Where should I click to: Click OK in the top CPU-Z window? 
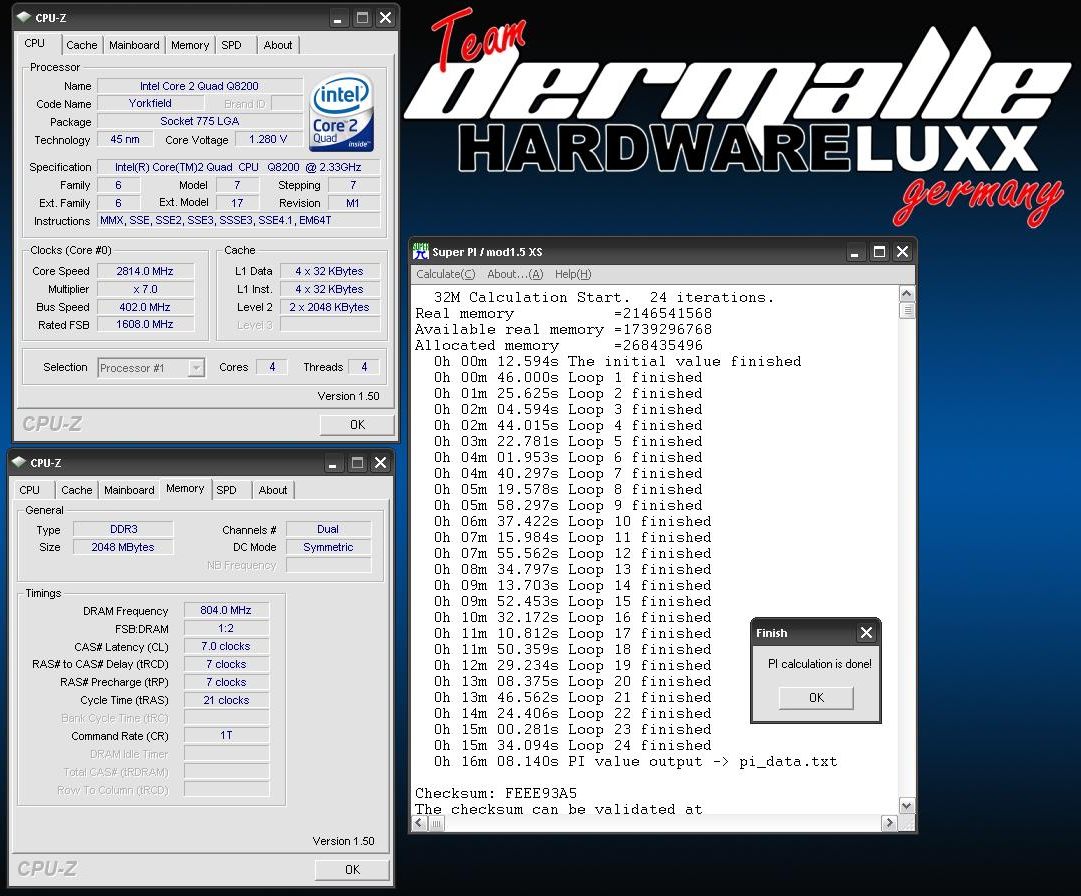tap(357, 425)
